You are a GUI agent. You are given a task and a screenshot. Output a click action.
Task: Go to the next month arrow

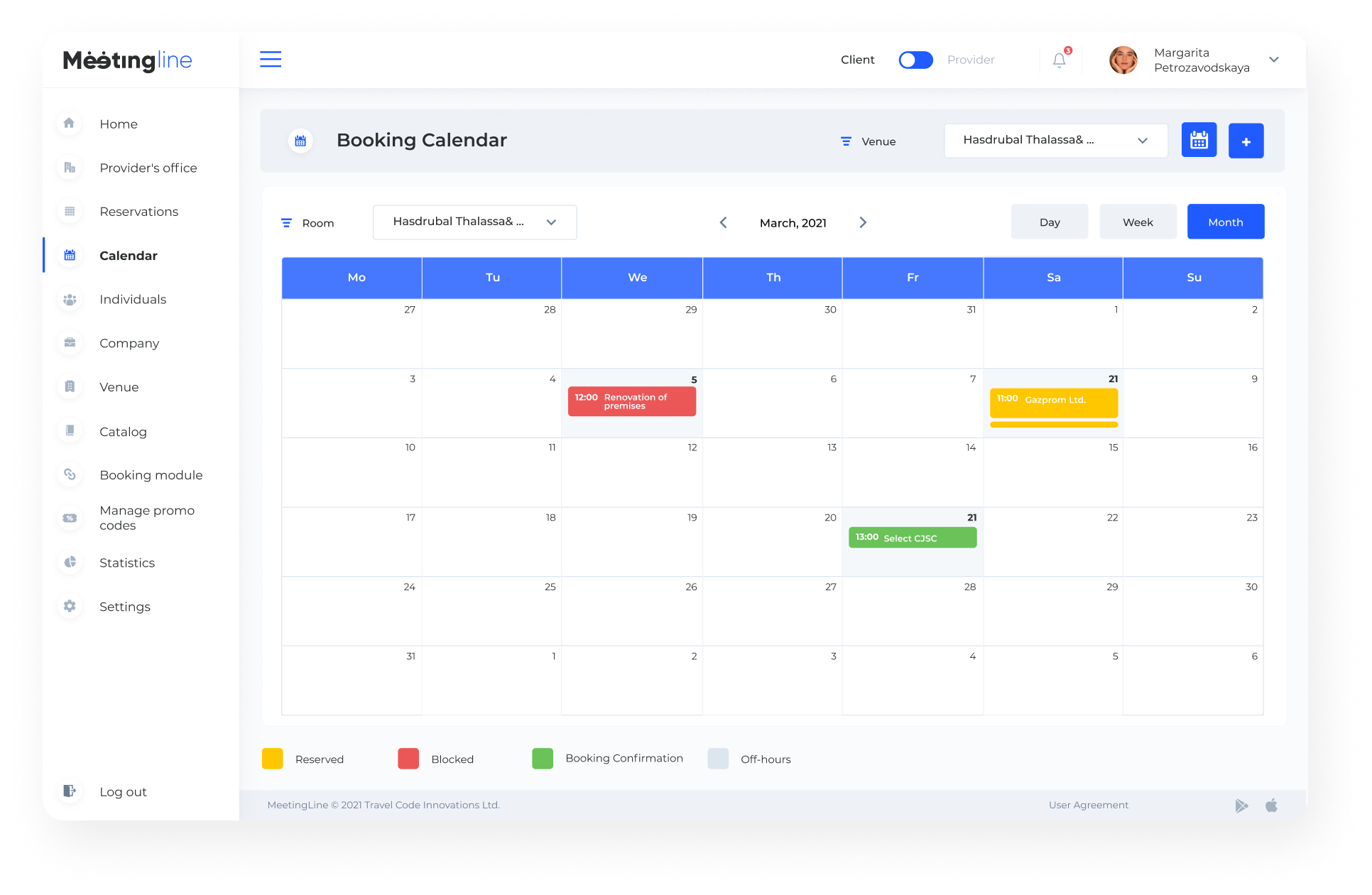[863, 223]
